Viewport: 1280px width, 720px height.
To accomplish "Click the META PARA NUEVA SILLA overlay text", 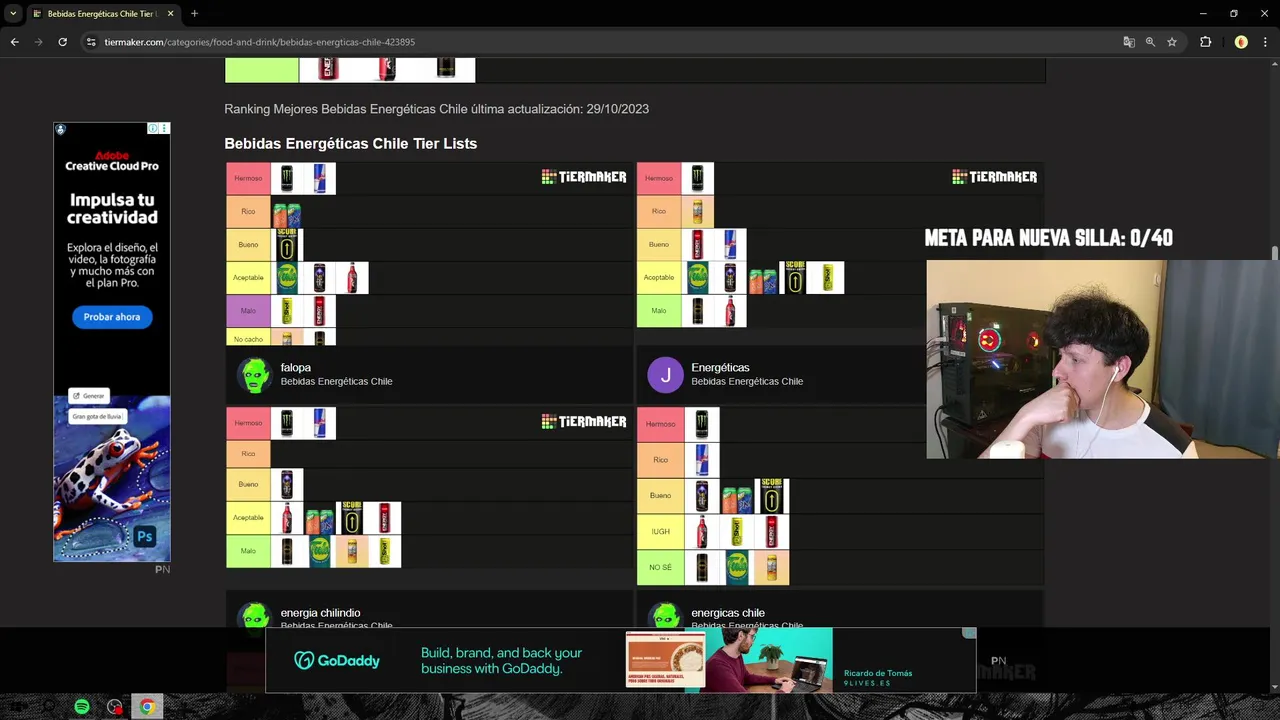I will click(x=1049, y=238).
